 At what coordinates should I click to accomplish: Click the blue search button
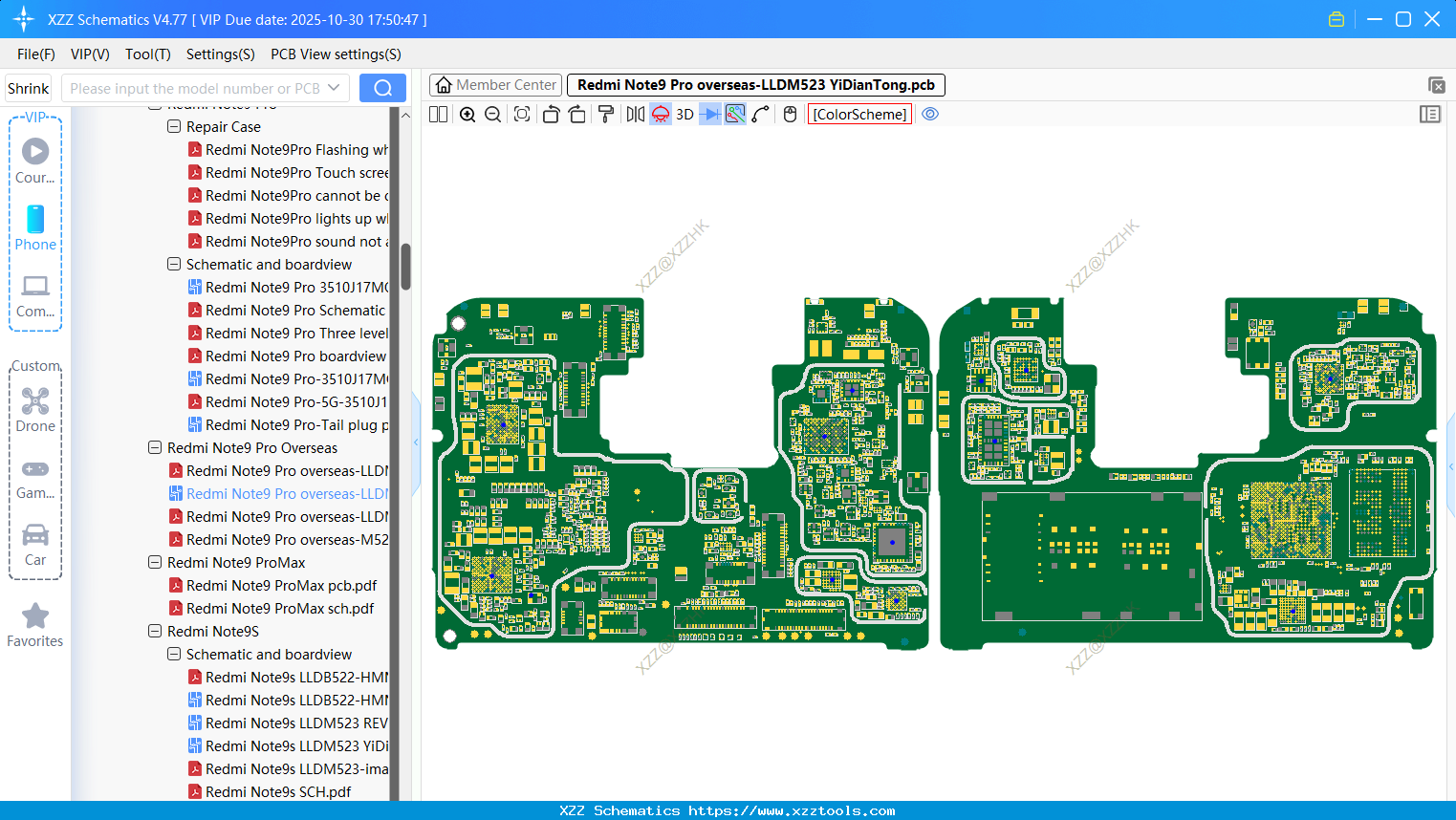pos(382,88)
